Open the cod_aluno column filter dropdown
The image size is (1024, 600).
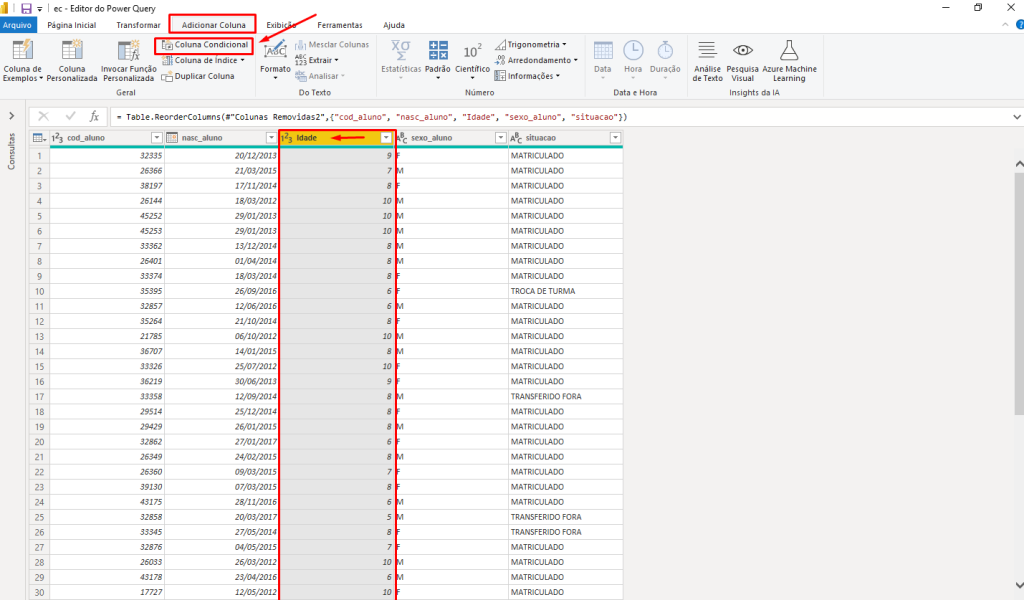(156, 138)
